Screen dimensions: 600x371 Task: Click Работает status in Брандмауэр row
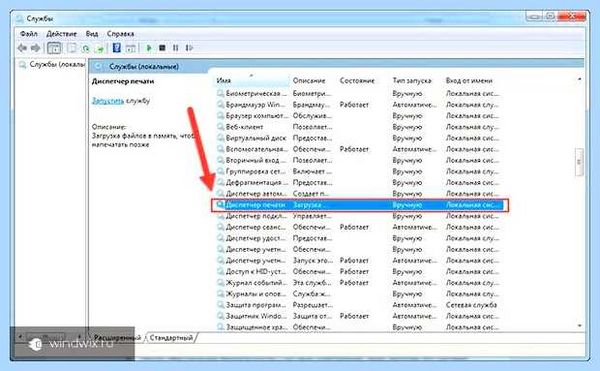tap(354, 104)
